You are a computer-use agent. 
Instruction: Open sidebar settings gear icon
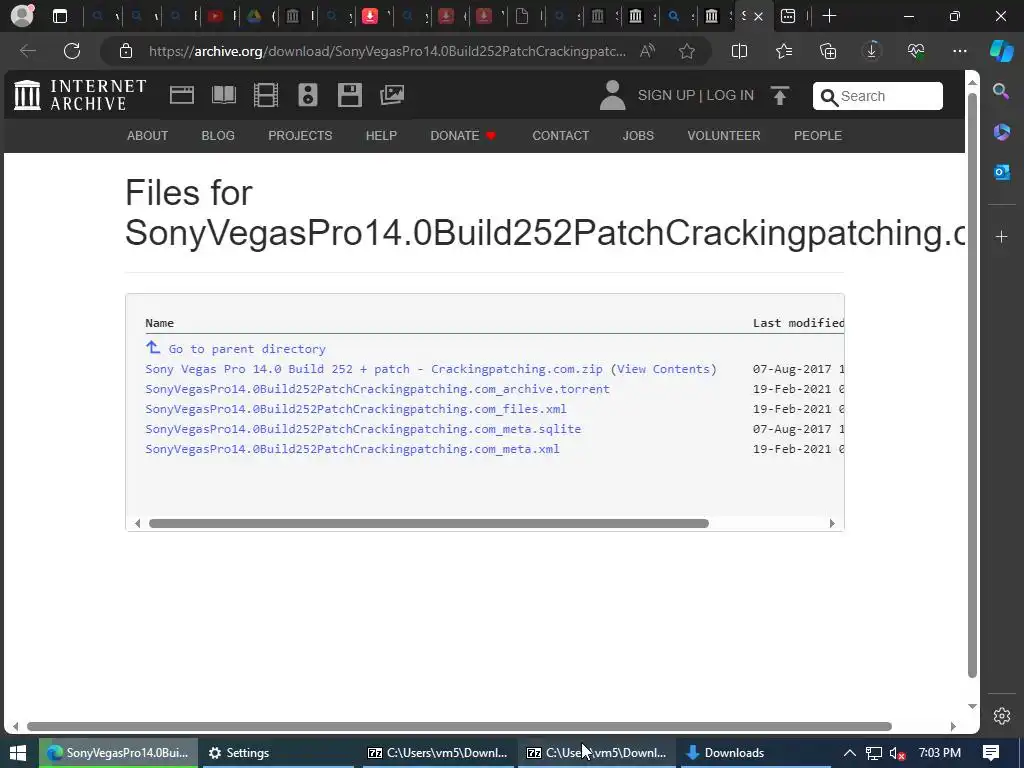click(x=1002, y=716)
